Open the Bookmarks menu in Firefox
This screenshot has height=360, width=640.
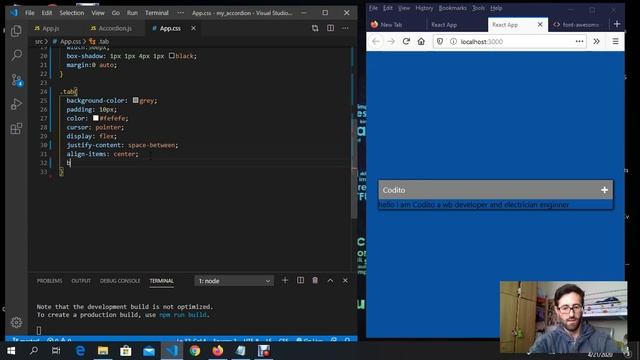(x=452, y=8)
